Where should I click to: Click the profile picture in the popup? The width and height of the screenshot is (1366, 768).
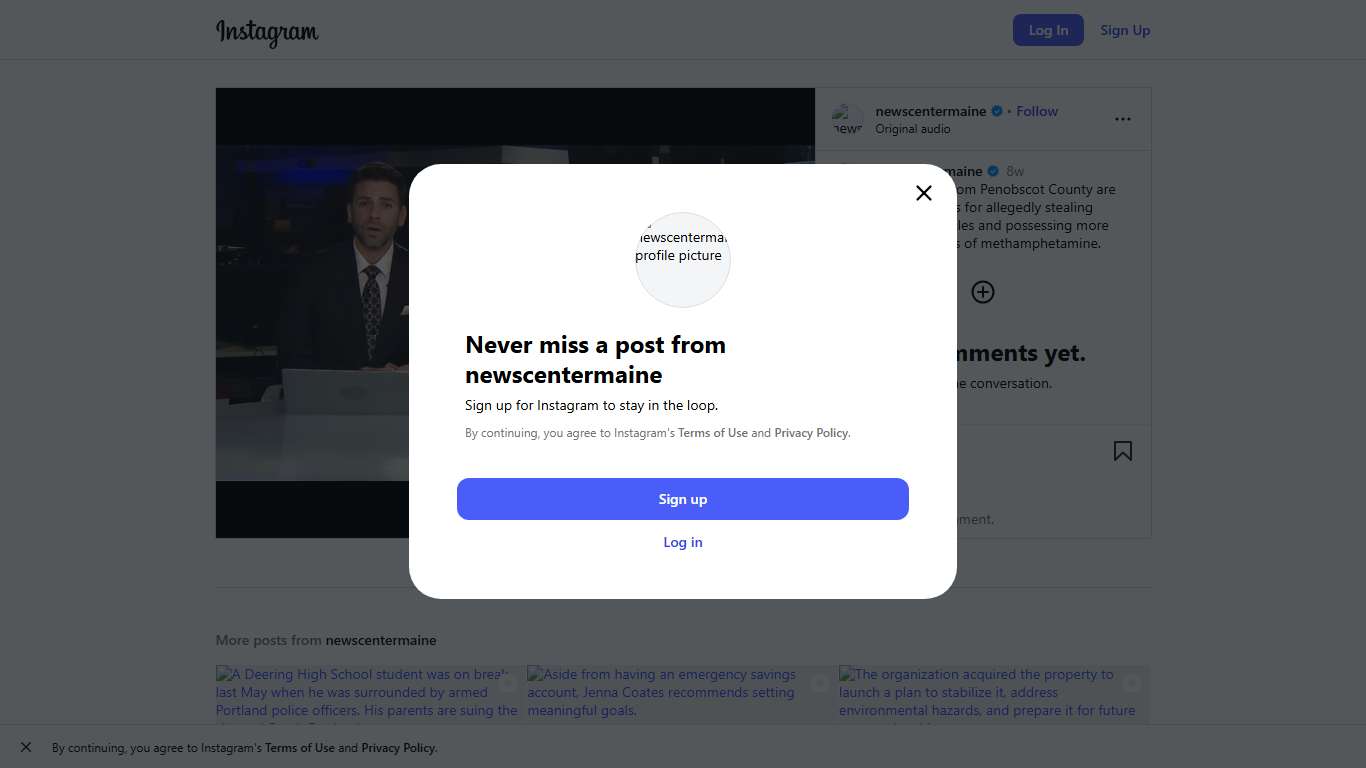[683, 259]
